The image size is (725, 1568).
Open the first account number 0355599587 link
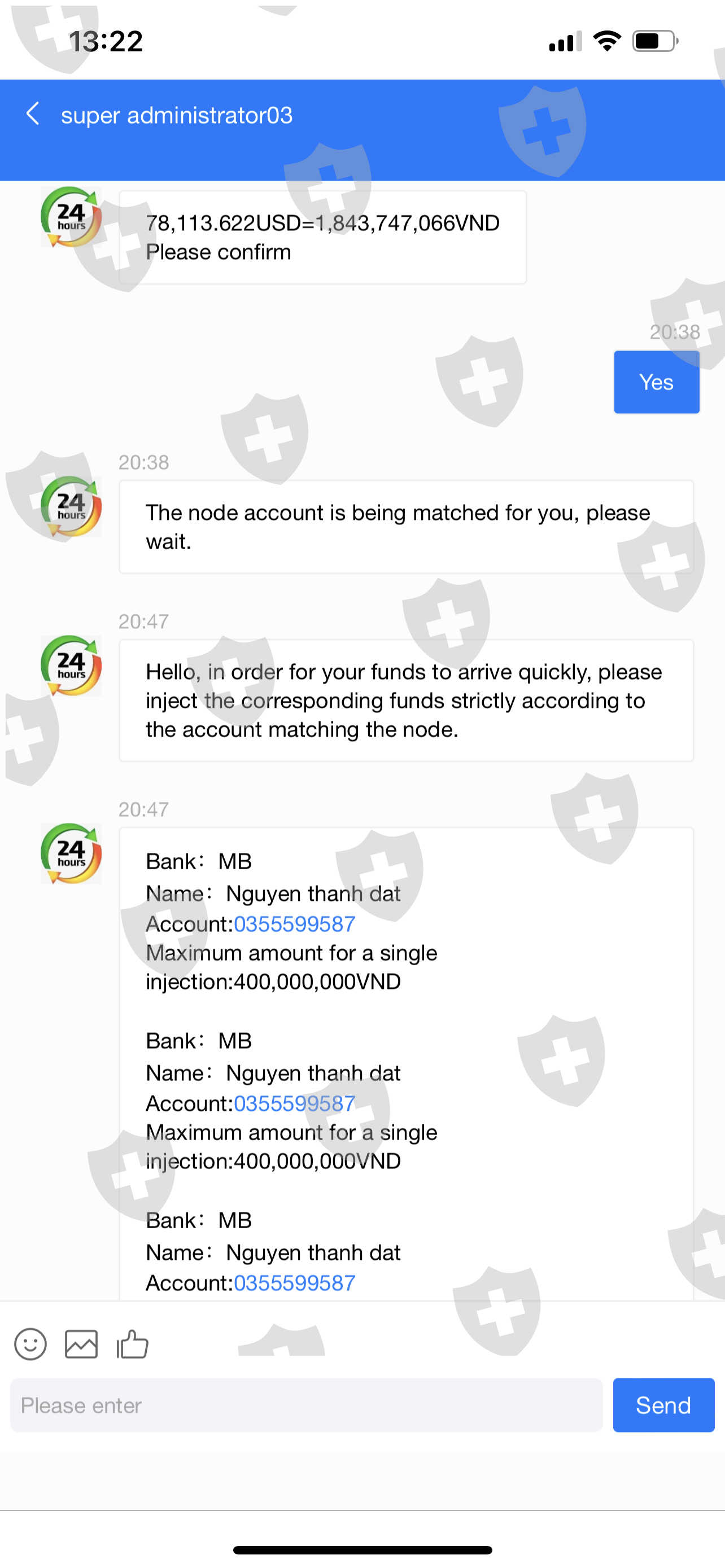click(x=295, y=924)
